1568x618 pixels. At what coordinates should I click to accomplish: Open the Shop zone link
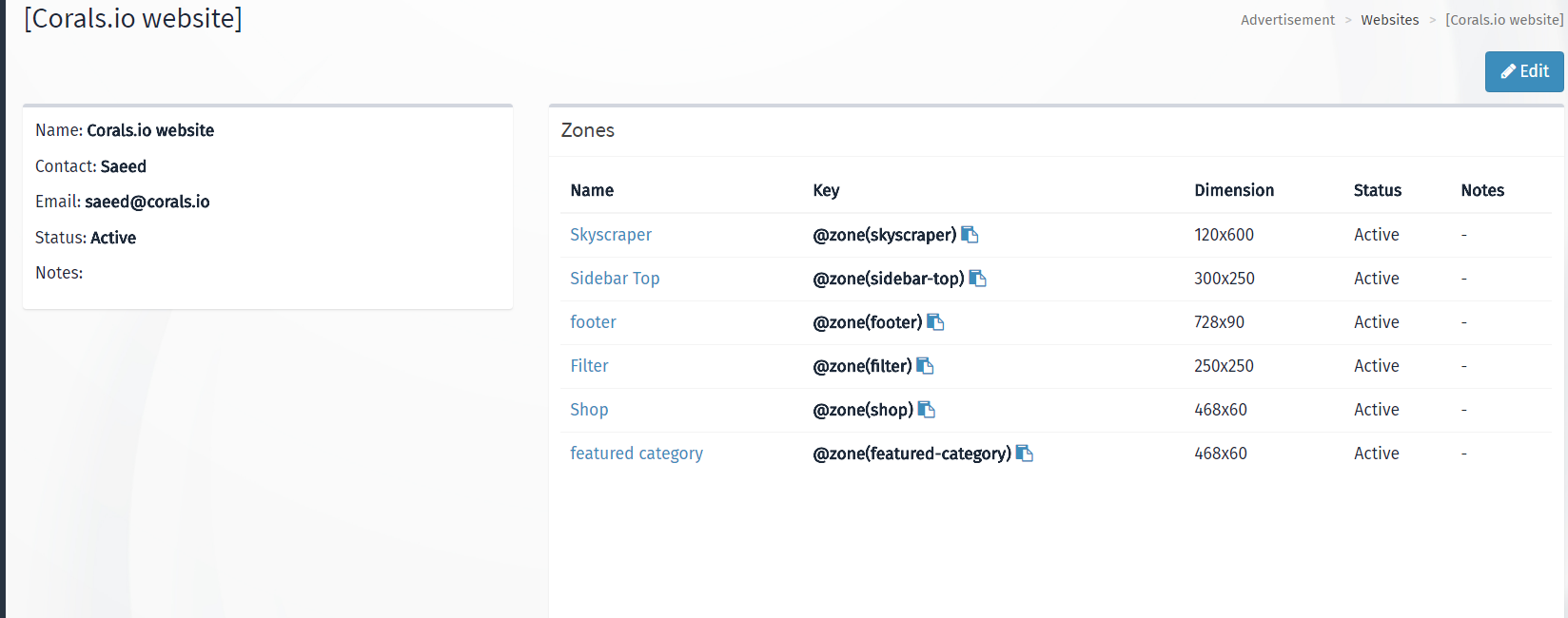589,410
